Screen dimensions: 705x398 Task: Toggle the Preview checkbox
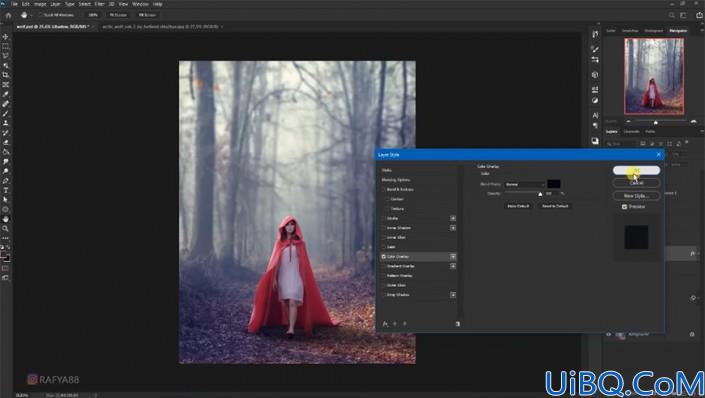(625, 206)
